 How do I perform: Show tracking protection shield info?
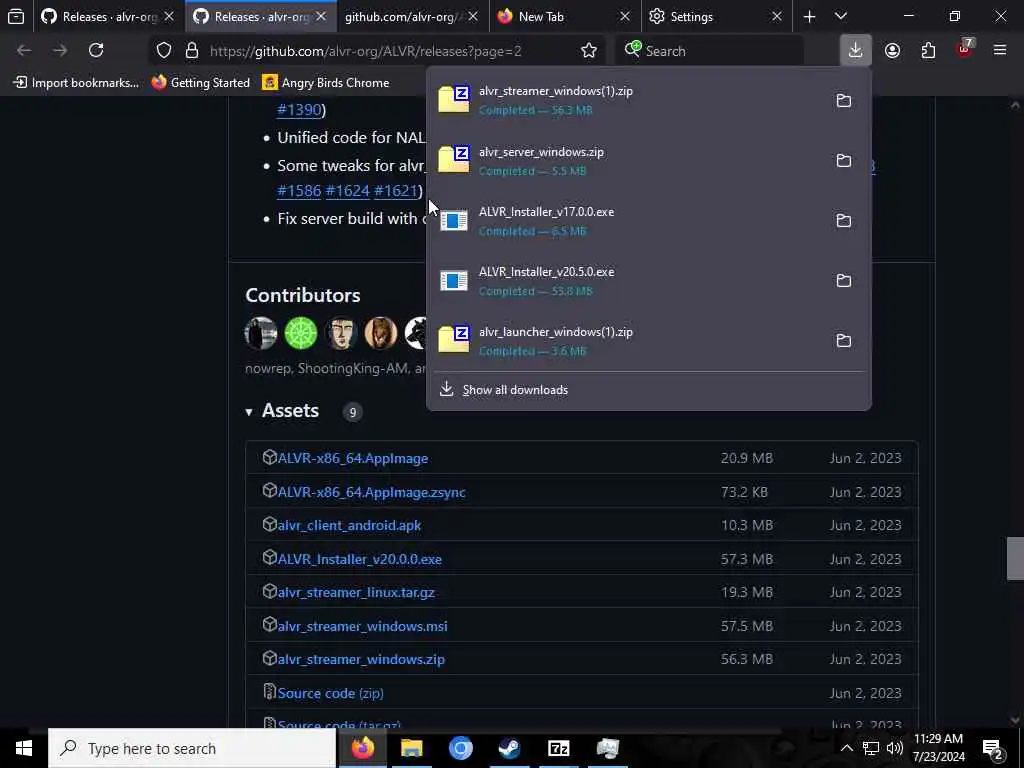[x=164, y=50]
